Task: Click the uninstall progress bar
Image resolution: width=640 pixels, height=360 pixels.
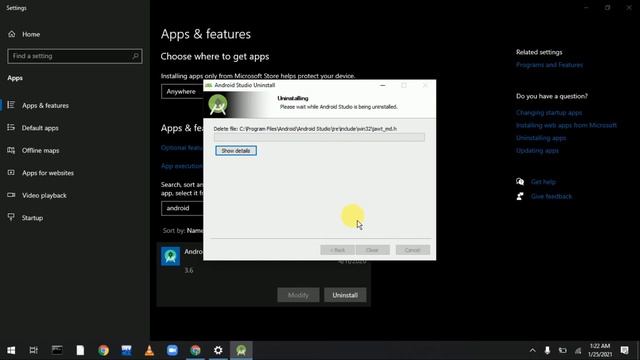Action: (319, 137)
